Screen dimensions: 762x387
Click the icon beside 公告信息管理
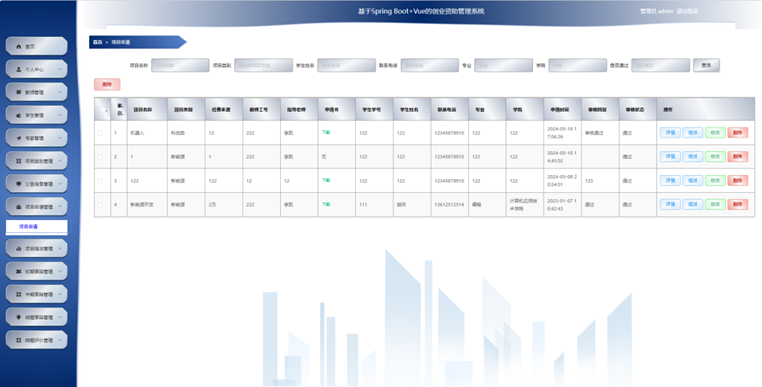[19, 184]
